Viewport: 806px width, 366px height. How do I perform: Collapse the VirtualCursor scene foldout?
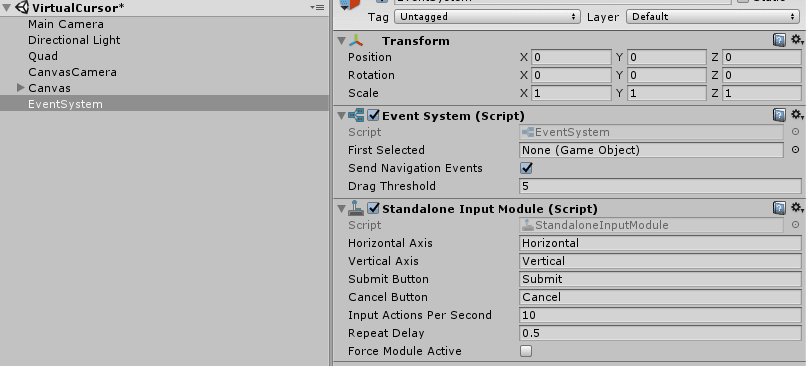[6, 8]
